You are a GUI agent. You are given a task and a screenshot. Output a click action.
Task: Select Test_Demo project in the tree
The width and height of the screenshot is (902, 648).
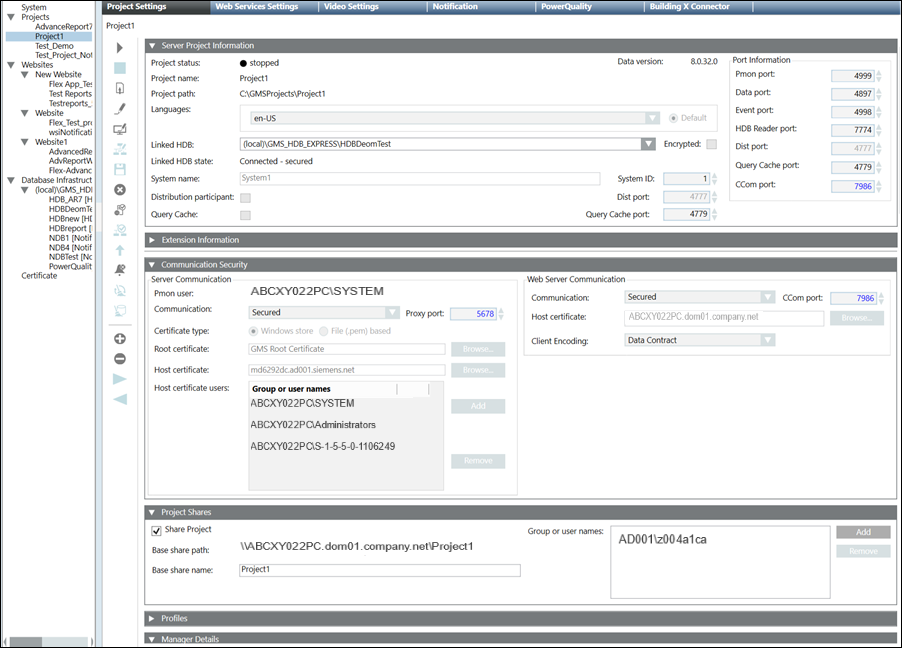(54, 46)
